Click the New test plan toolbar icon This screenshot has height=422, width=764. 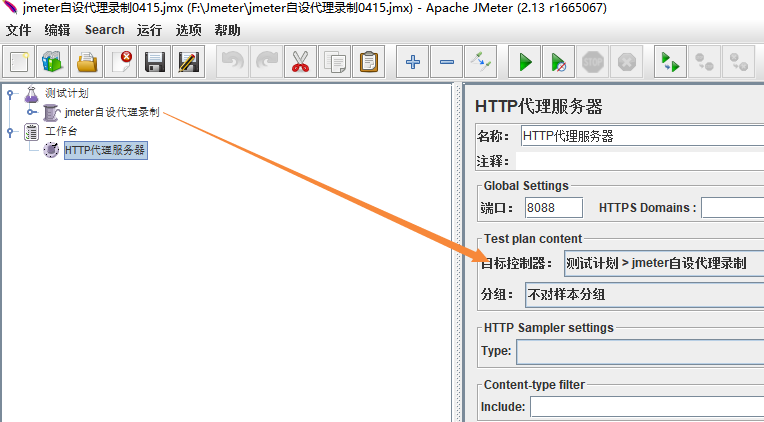tap(19, 62)
